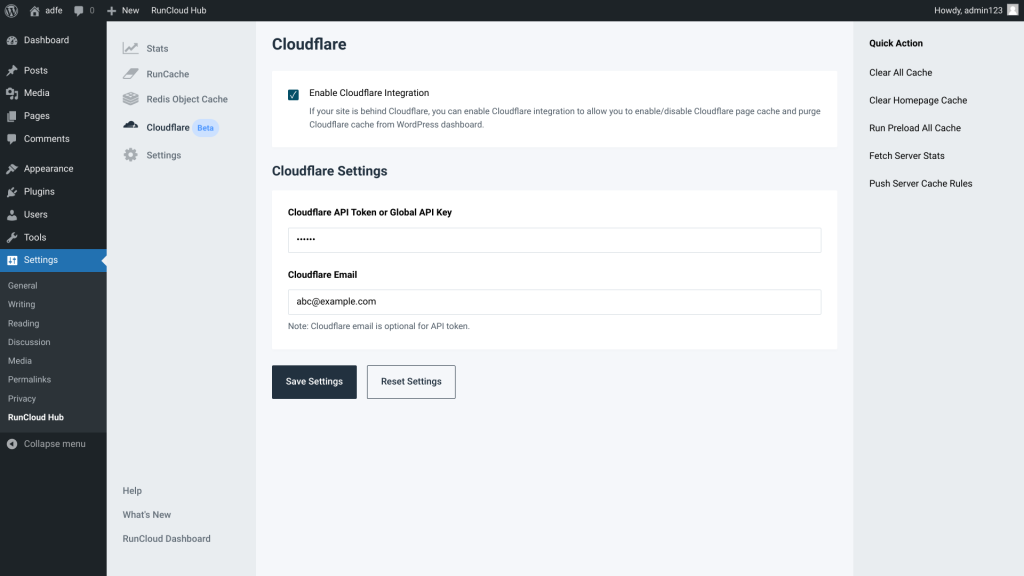
Task: Open RunCloud Hub in admin bar
Action: [178, 10]
